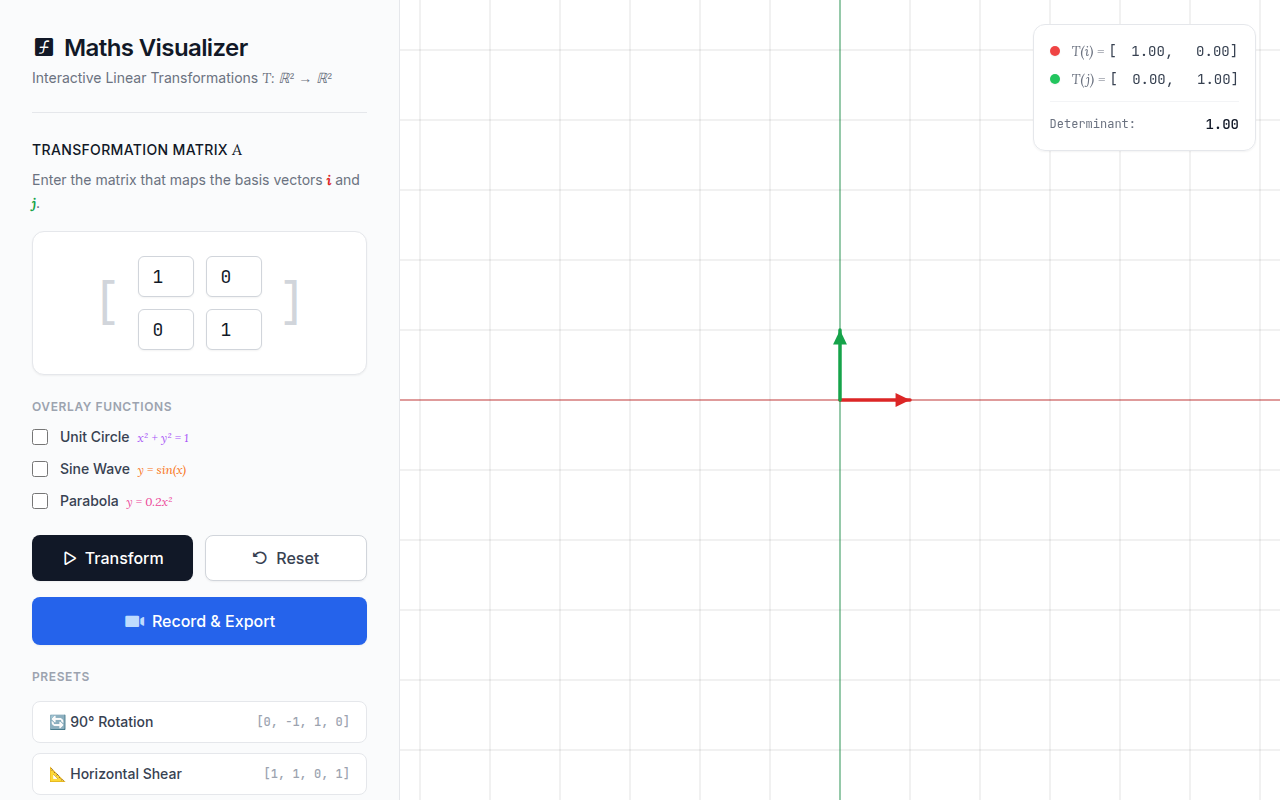Click the circular arrow Reset icon

pos(260,558)
